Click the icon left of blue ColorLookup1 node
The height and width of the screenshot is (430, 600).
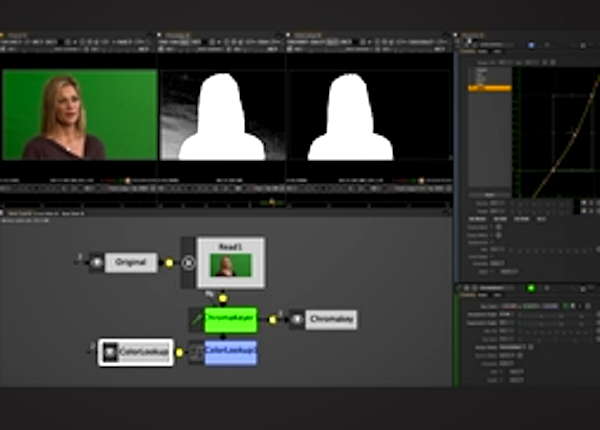pos(196,353)
